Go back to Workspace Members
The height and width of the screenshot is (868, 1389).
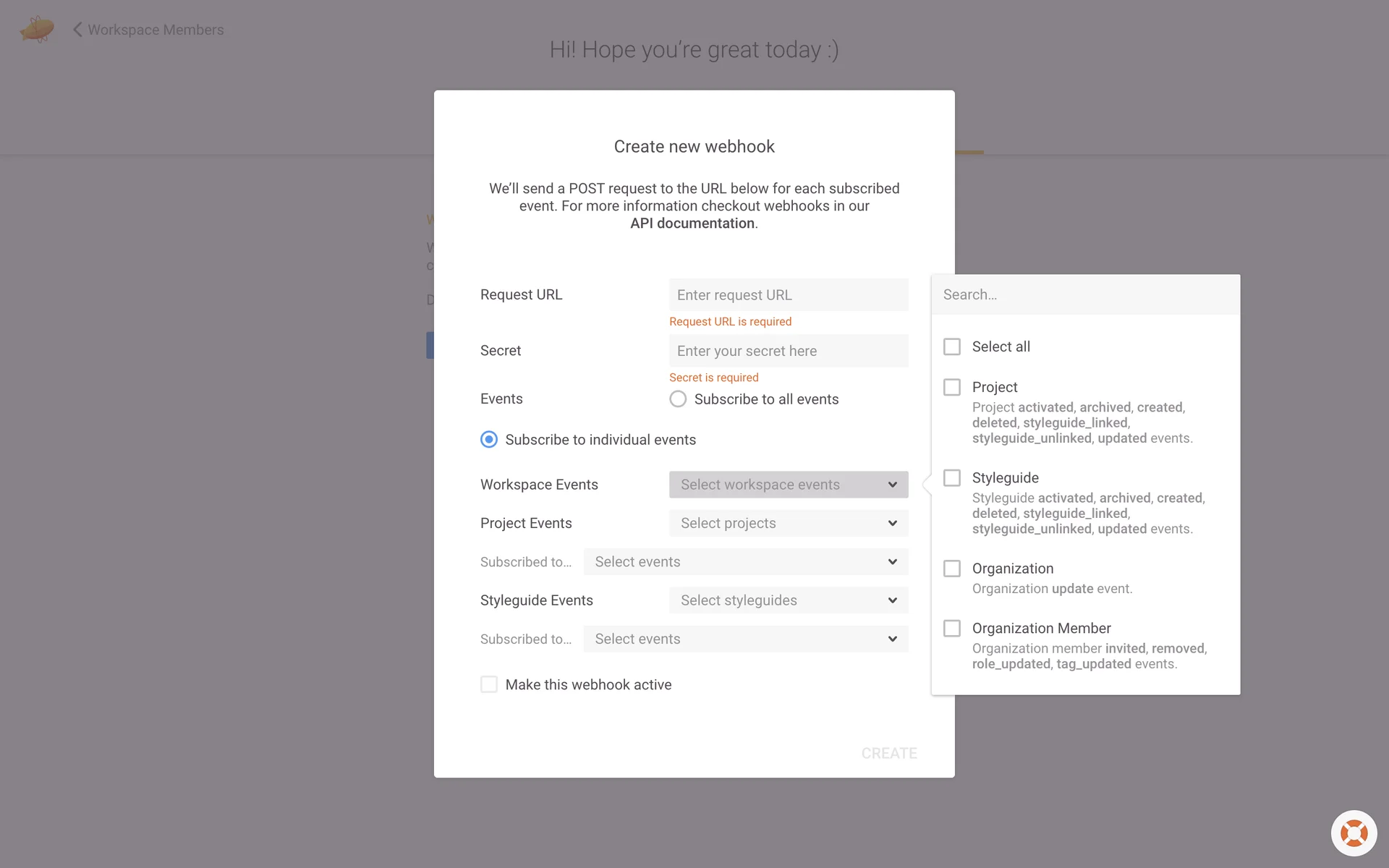click(155, 30)
